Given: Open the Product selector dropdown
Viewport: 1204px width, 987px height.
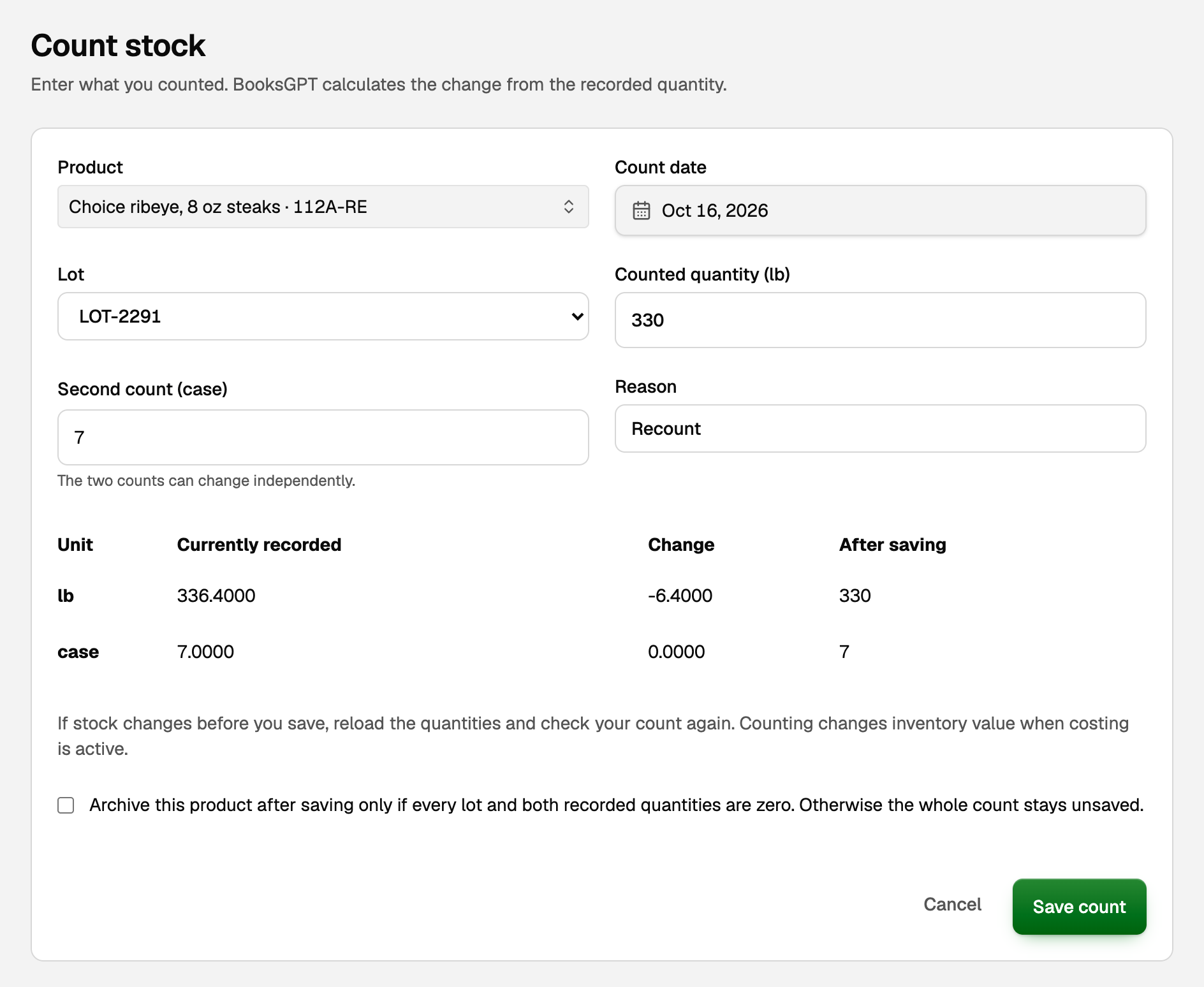Looking at the screenshot, I should 323,207.
